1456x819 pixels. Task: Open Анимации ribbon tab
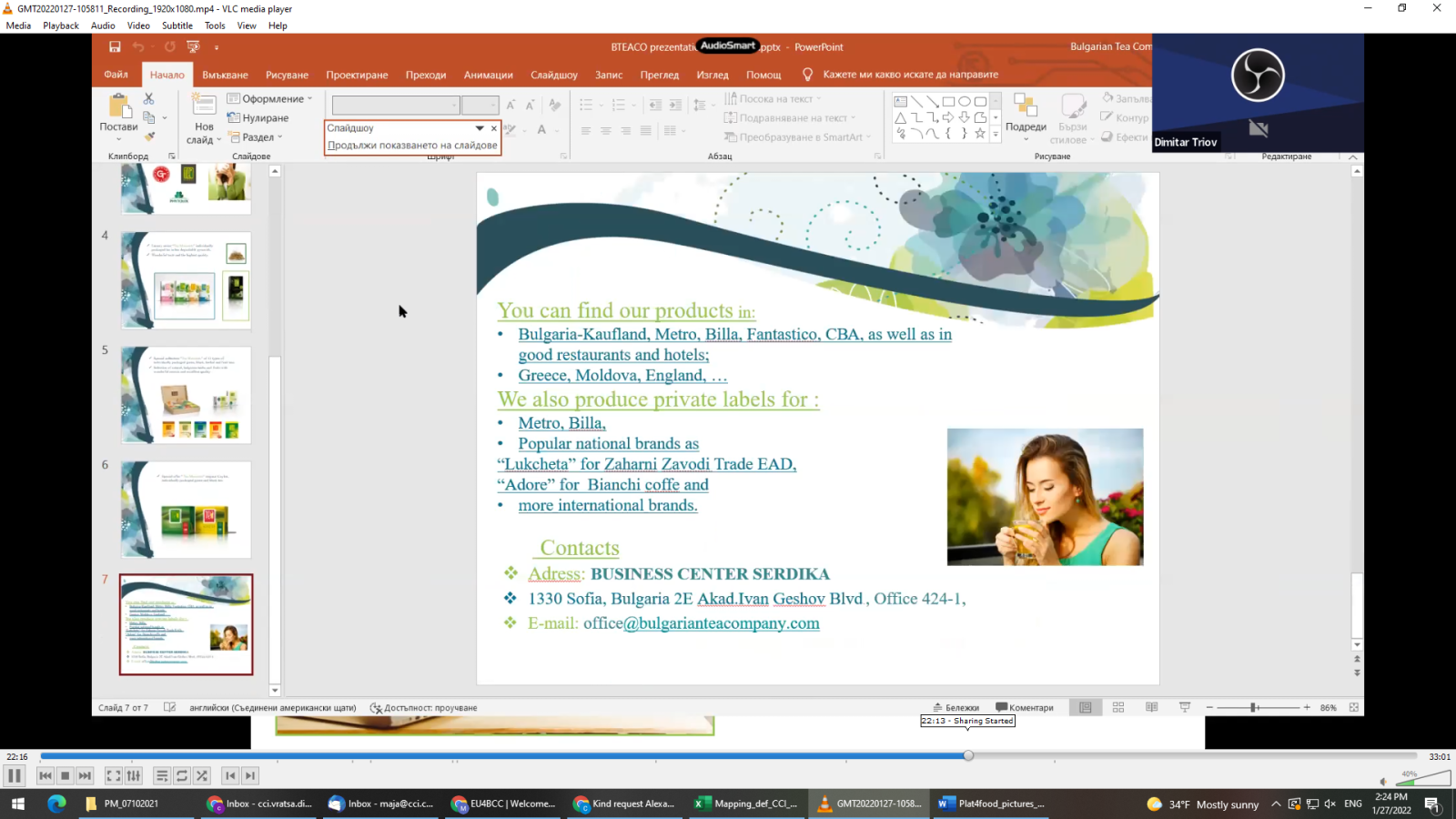(x=489, y=75)
